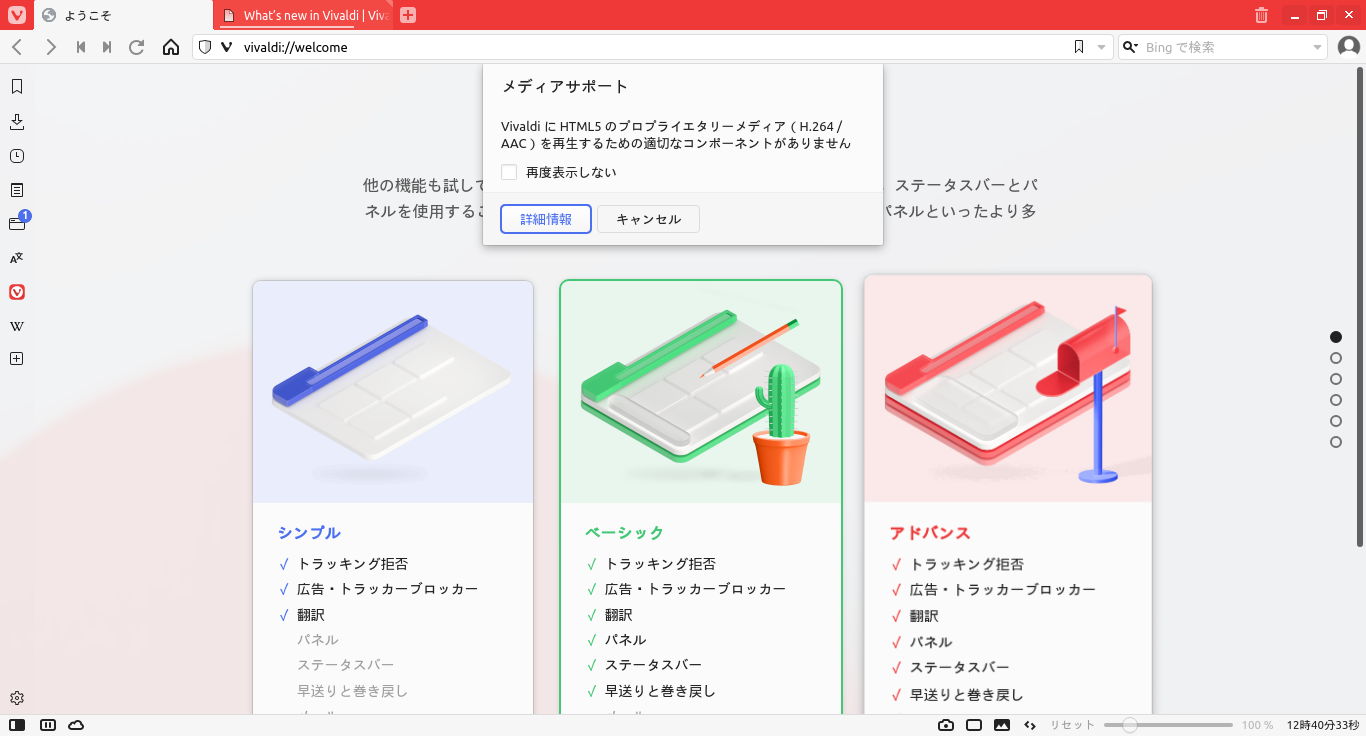This screenshot has height=736, width=1366.
Task: Capture page with camera icon
Action: tap(946, 725)
